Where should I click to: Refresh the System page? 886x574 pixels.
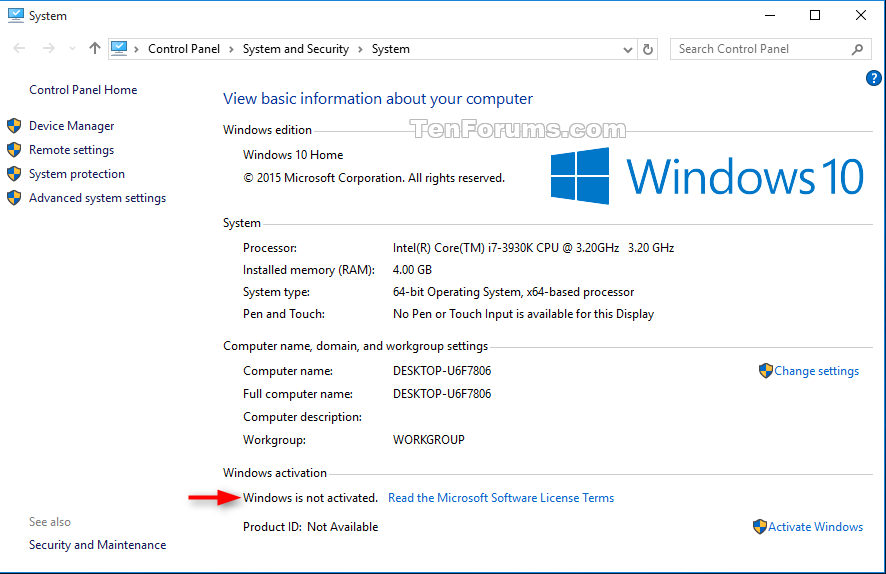click(648, 50)
